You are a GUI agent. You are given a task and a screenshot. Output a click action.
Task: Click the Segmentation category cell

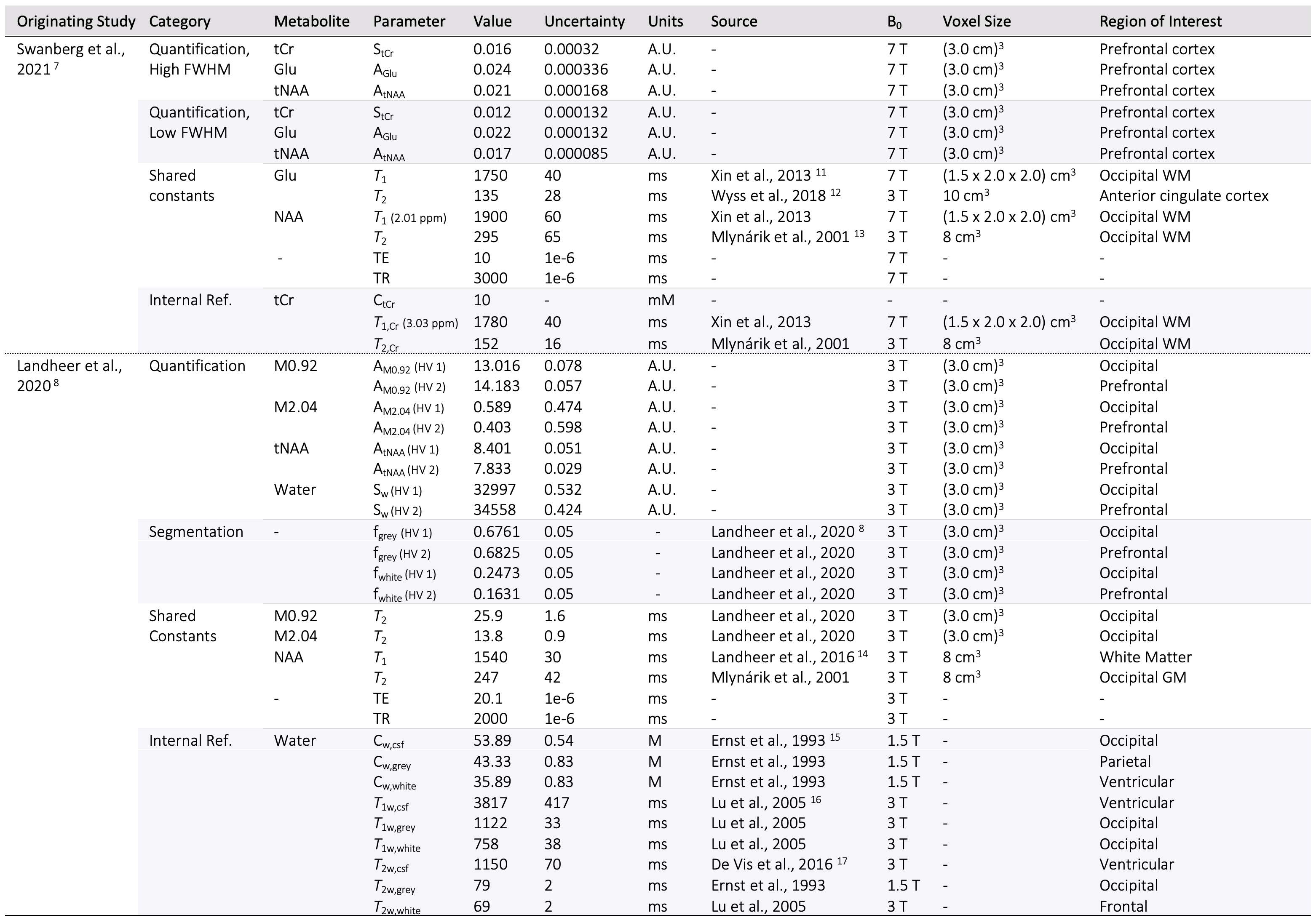(x=196, y=532)
